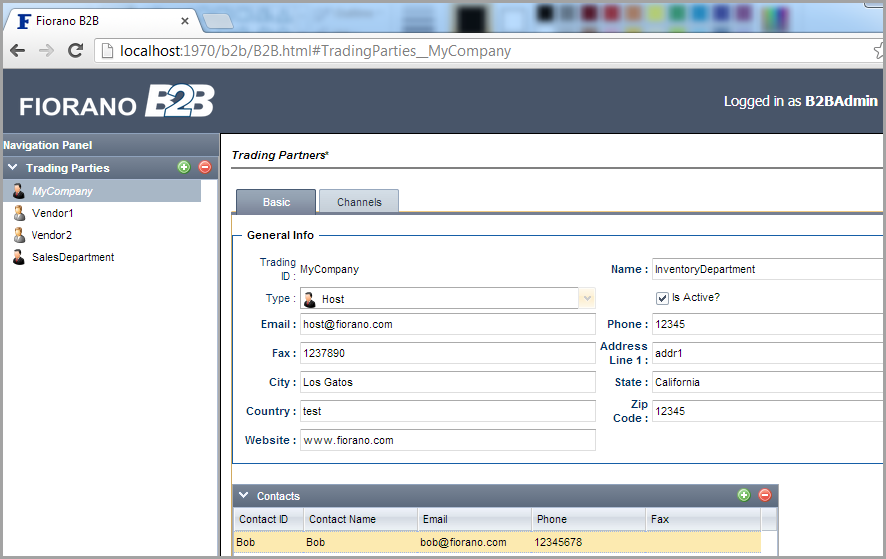Sort contacts by Email column header
Image resolution: width=886 pixels, height=559 pixels.
(475, 519)
